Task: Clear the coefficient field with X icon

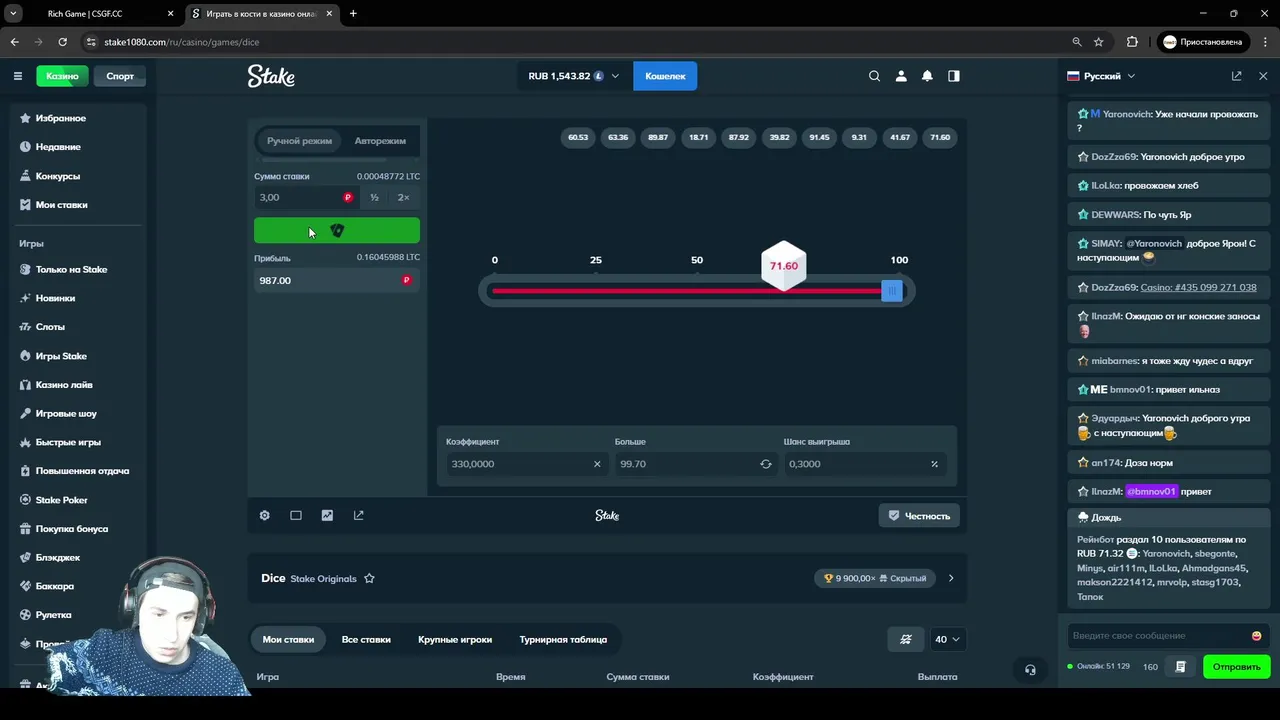Action: tap(597, 464)
